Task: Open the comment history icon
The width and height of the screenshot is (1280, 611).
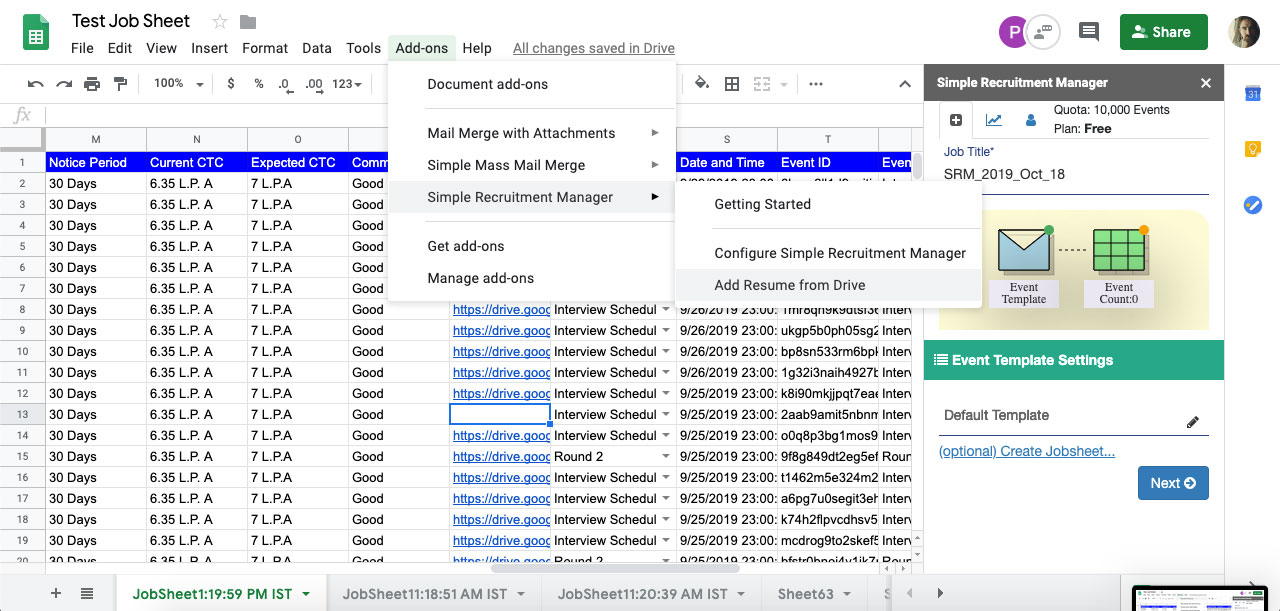Action: pyautogui.click(x=1089, y=31)
